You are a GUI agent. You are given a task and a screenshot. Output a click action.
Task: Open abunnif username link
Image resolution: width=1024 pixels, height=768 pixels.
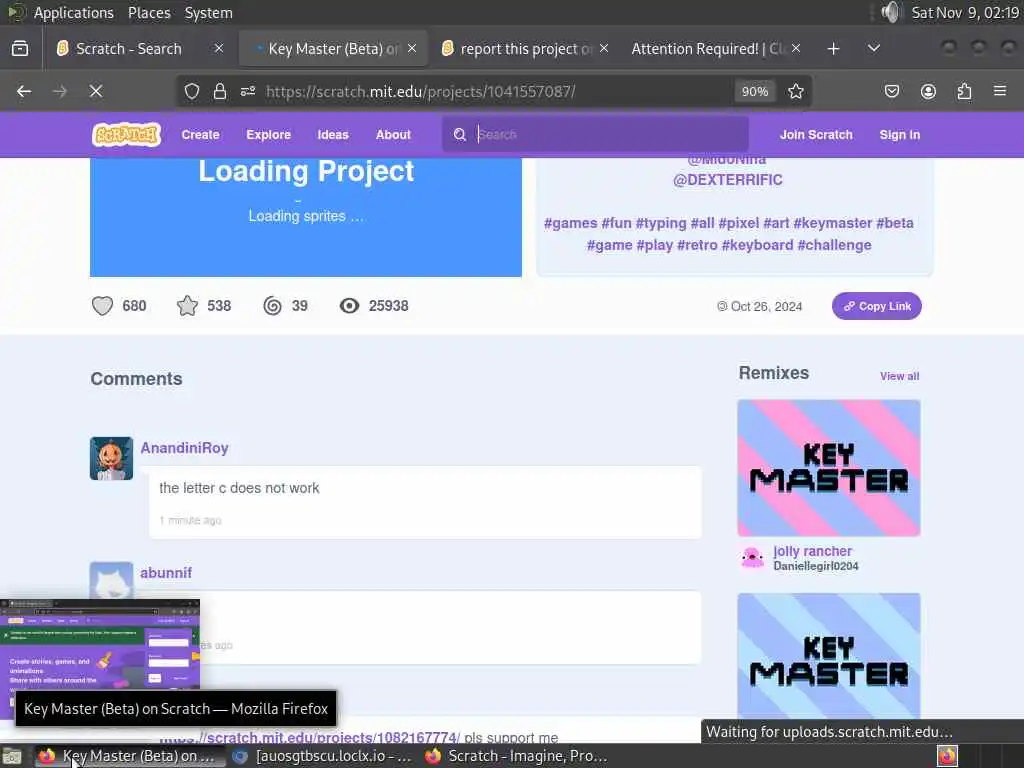point(166,573)
